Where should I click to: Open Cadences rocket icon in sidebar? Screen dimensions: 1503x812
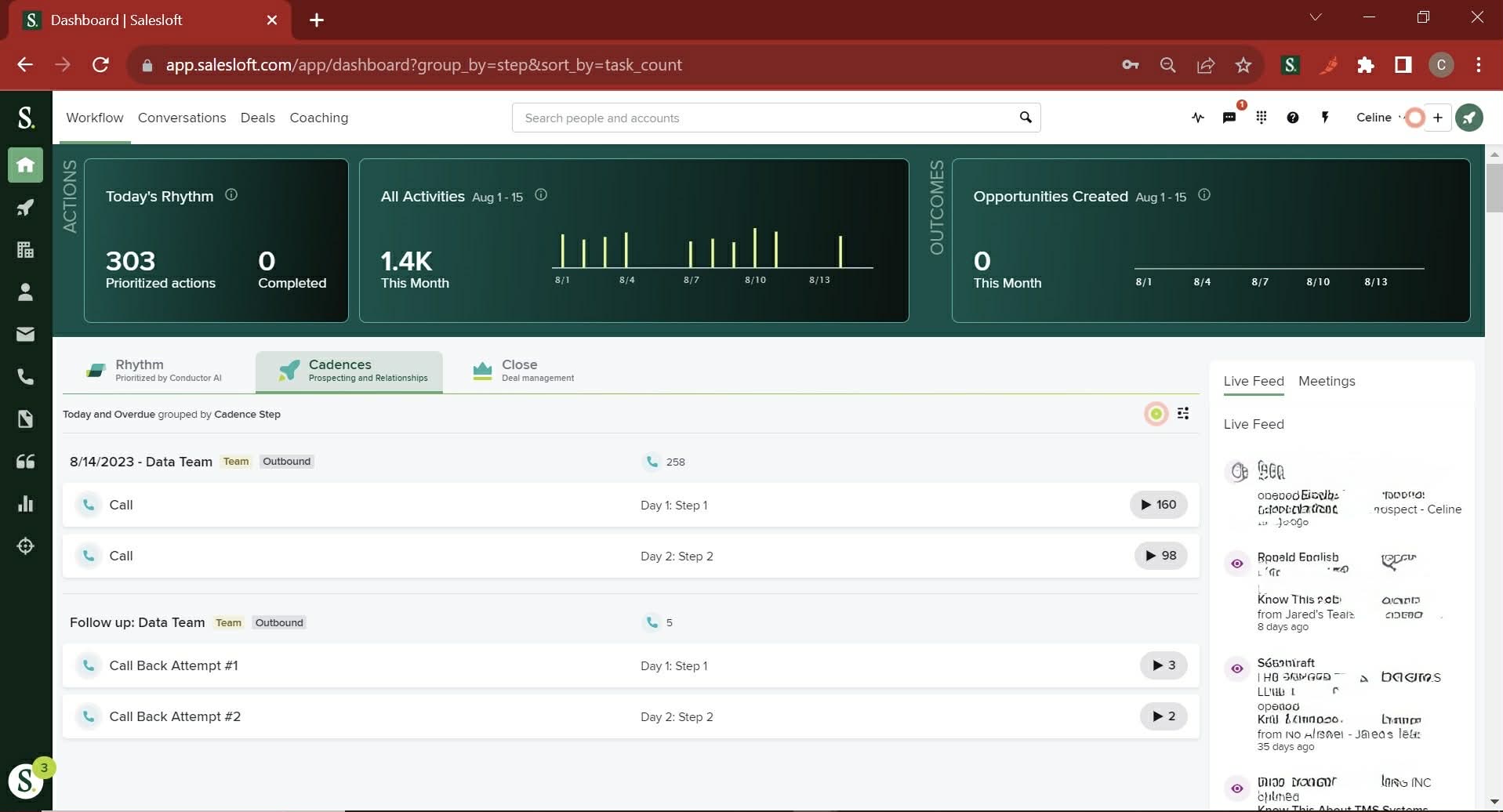[25, 208]
